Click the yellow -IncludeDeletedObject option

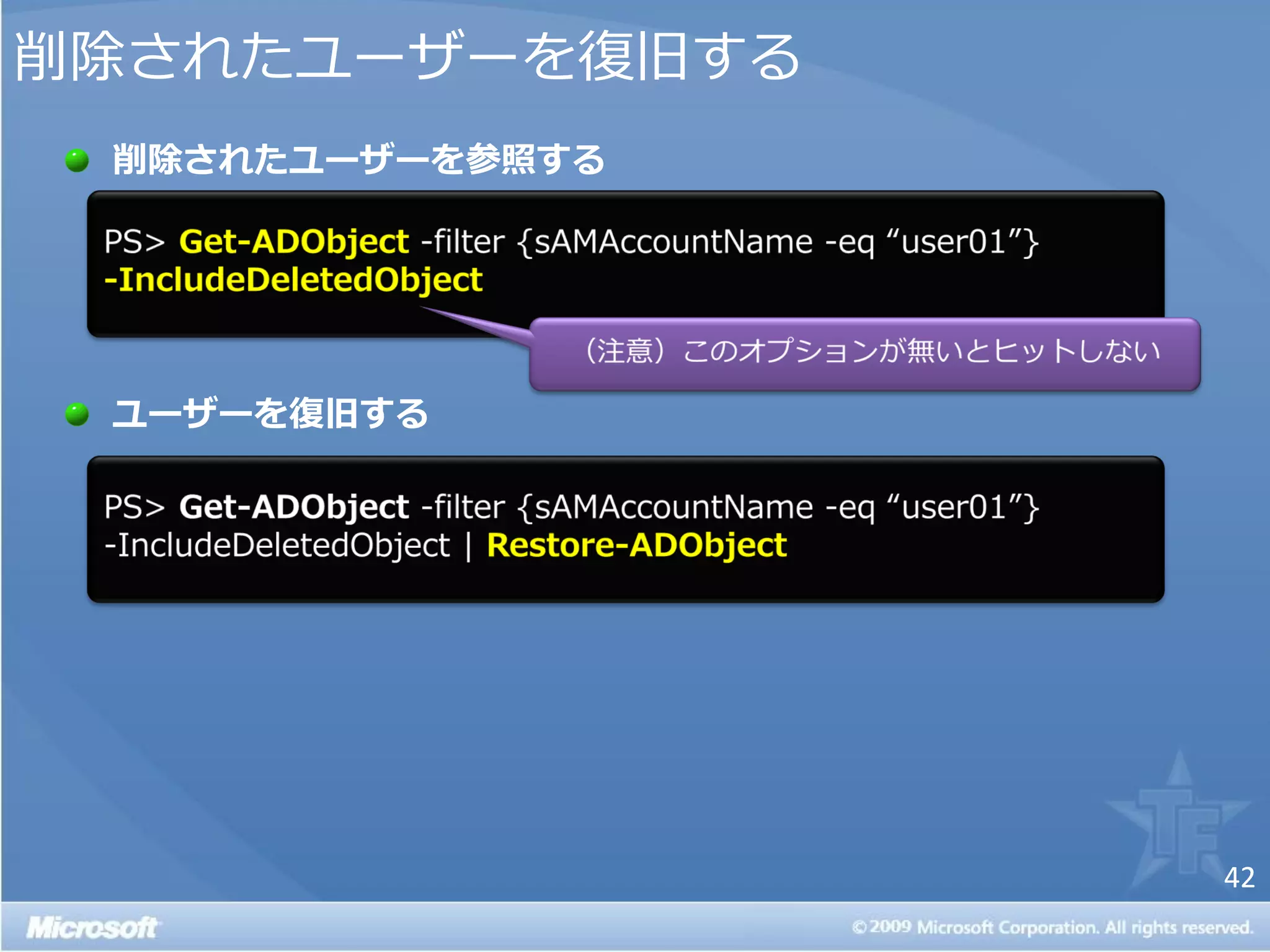point(293,280)
